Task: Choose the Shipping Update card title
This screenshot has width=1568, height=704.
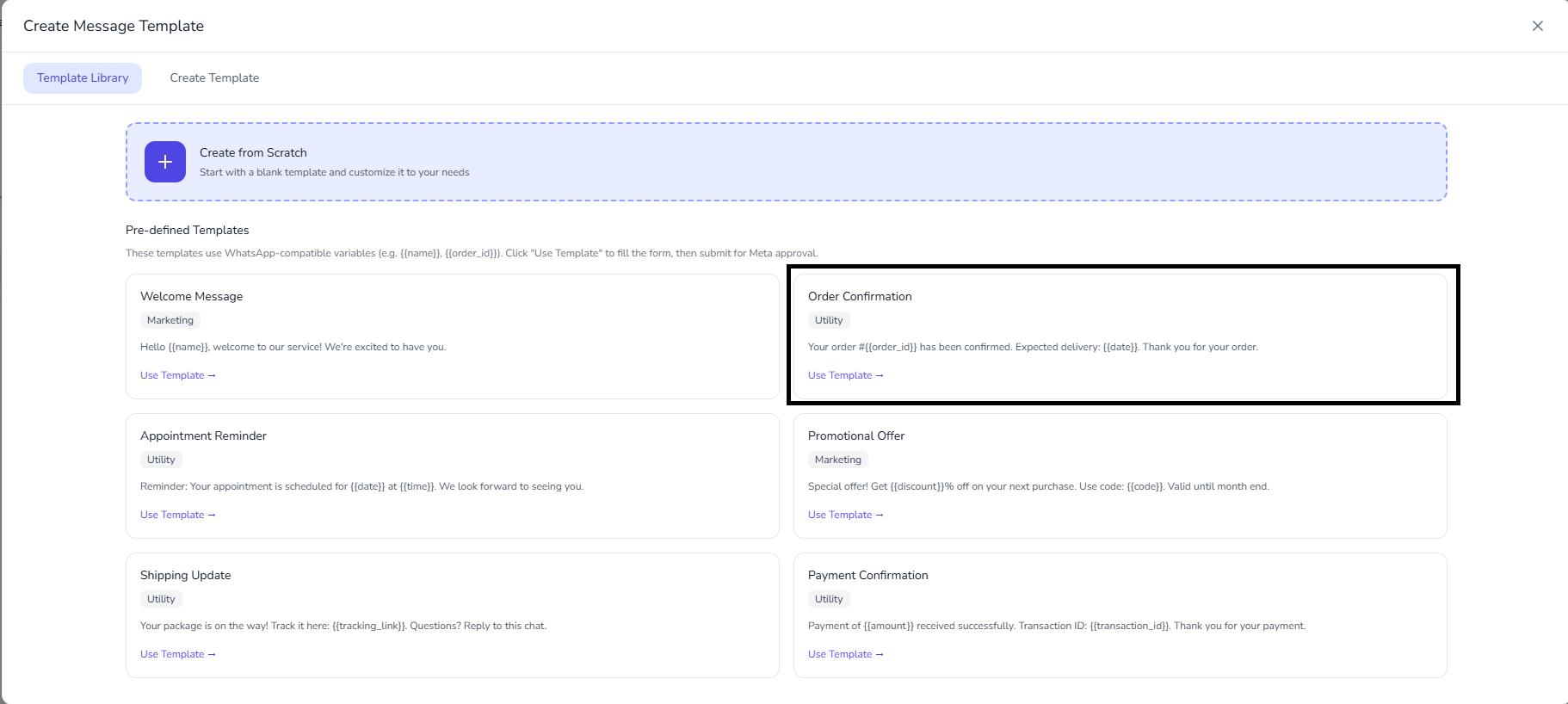Action: pyautogui.click(x=185, y=575)
